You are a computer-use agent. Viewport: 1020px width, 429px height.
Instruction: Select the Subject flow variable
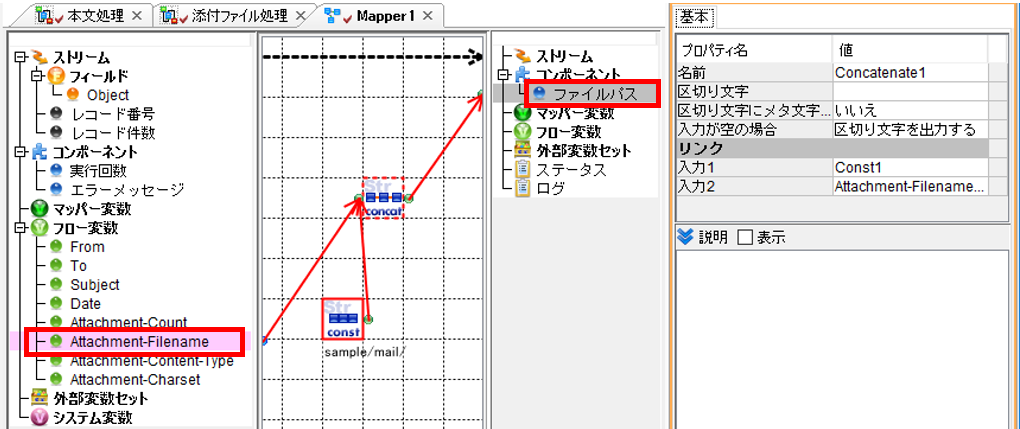tap(95, 285)
